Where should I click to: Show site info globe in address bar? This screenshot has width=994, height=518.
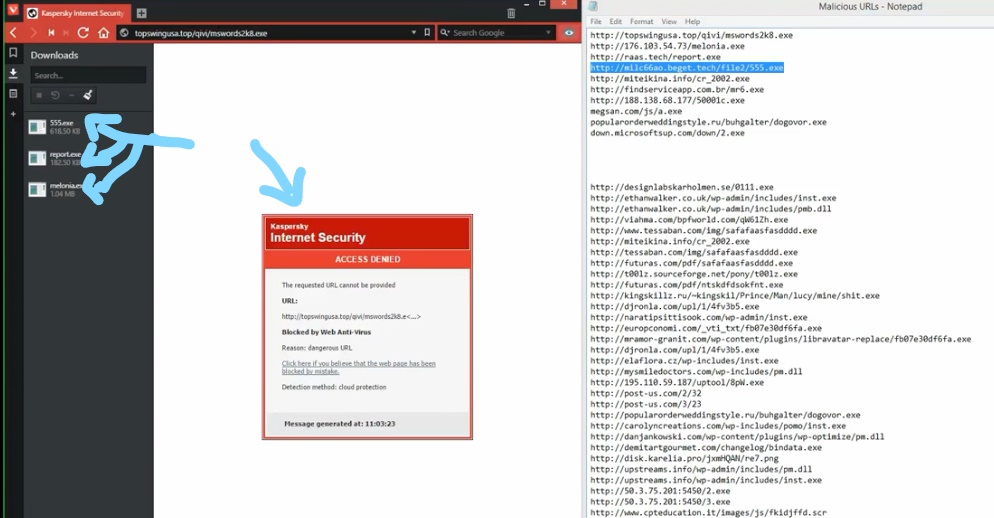click(x=124, y=33)
